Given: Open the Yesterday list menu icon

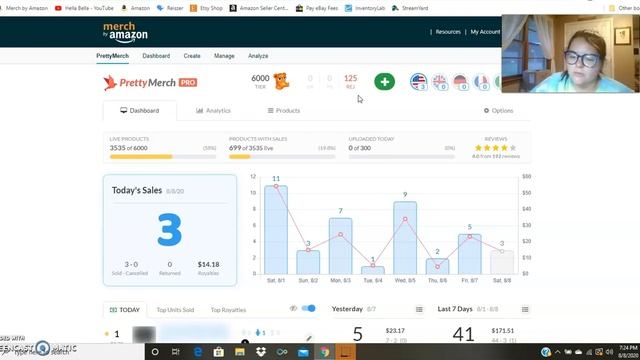Looking at the screenshot, I should tap(419, 309).
